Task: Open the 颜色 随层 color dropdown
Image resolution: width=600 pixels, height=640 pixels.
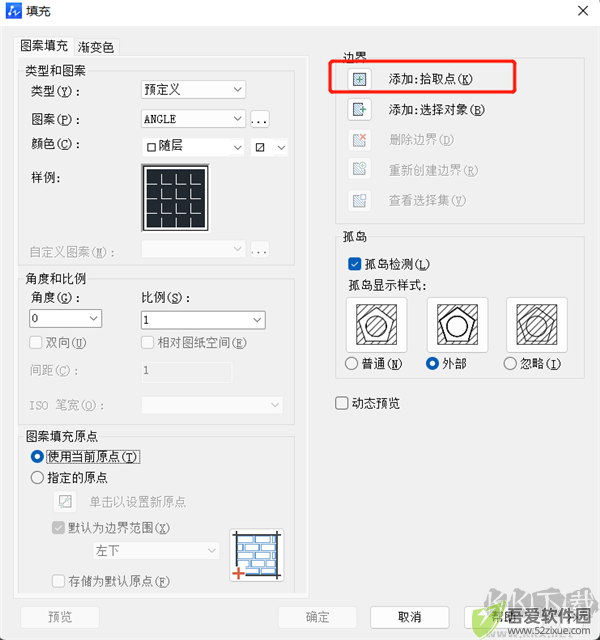Action: pos(193,147)
